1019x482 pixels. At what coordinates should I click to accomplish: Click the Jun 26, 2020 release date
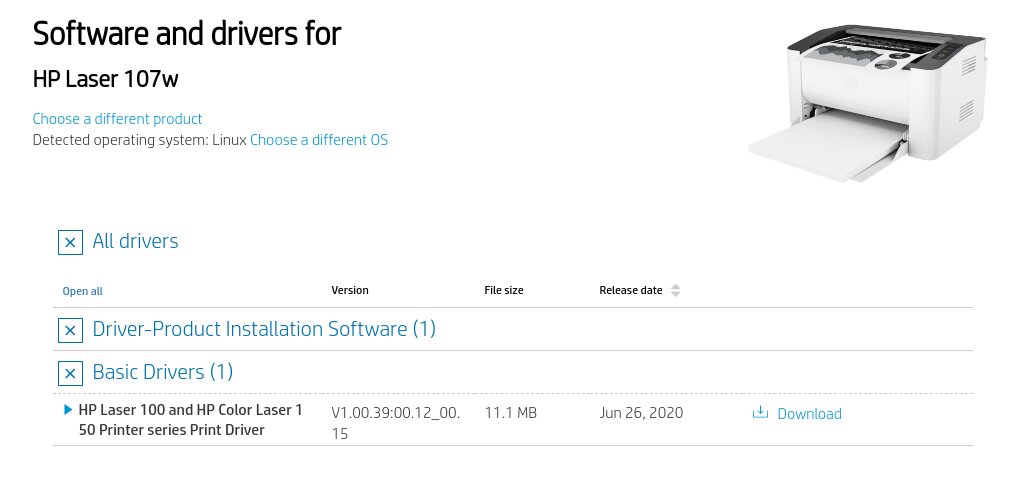tap(641, 413)
